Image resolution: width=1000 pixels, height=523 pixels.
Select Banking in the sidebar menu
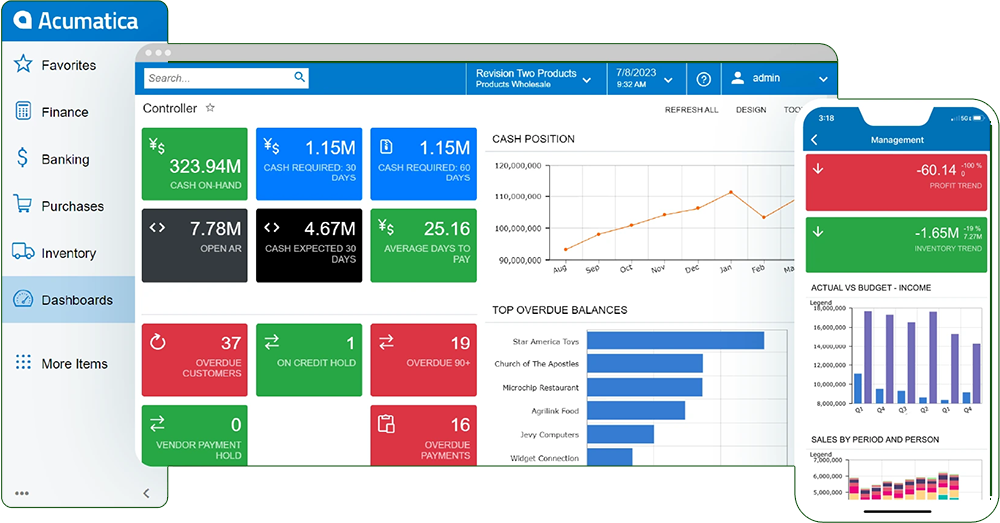point(66,159)
